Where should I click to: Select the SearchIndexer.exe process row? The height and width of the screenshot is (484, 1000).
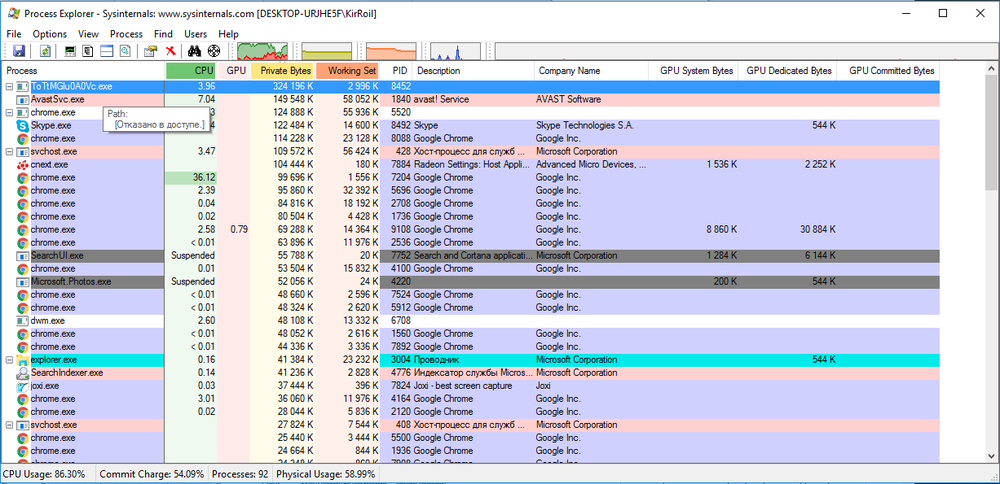click(x=472, y=373)
